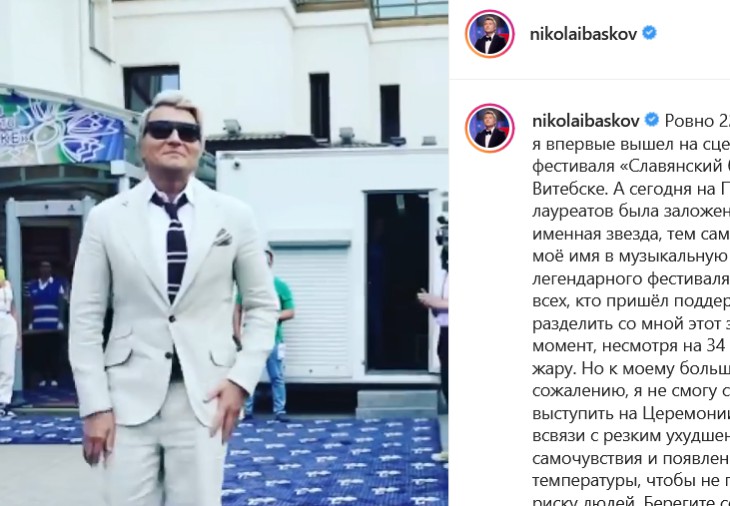This screenshot has height=506, width=730.
Task: Click the verified badge in post header
Action: coord(649,34)
